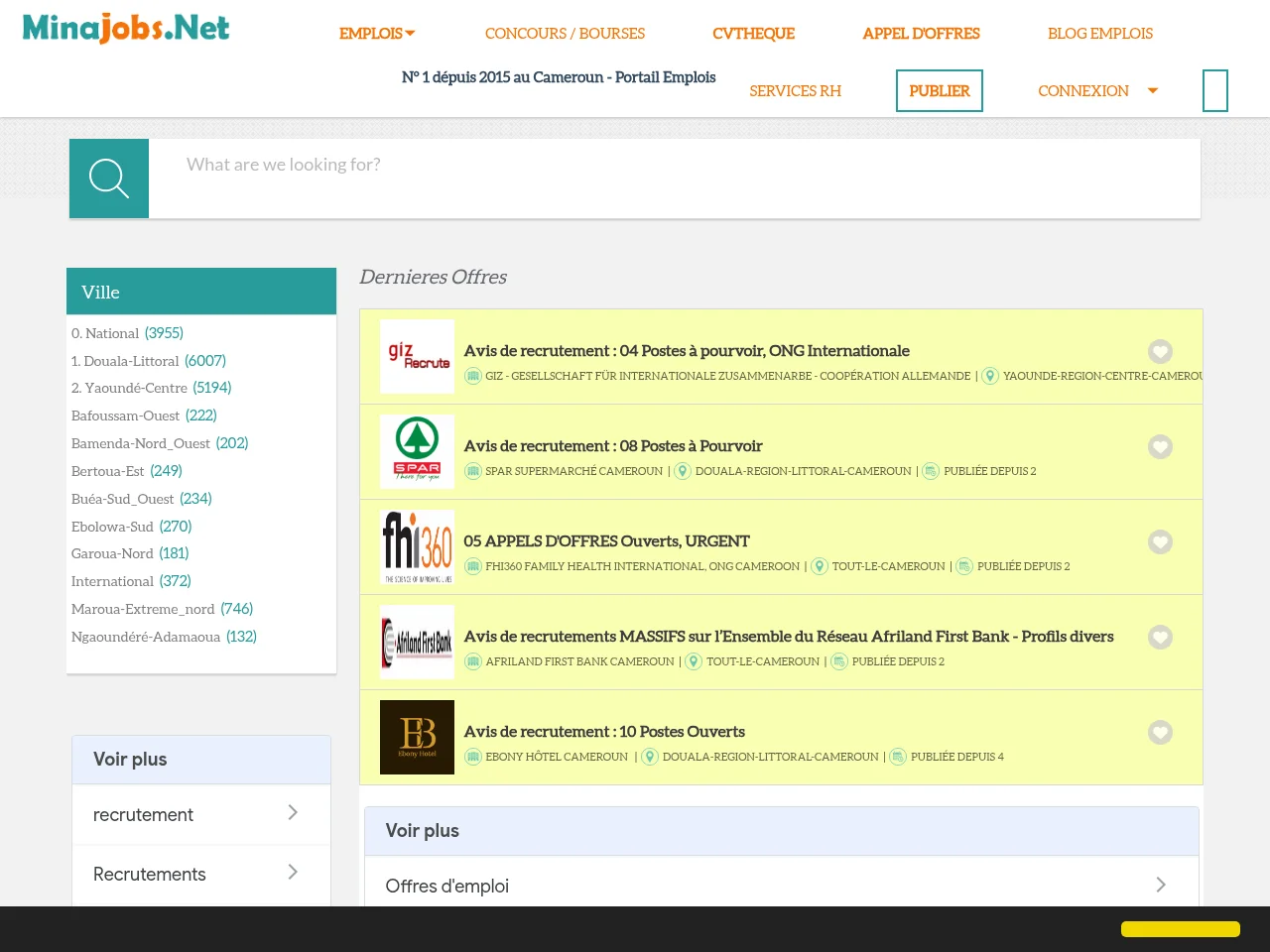Click the Minajobs.Net site logo

click(x=125, y=28)
